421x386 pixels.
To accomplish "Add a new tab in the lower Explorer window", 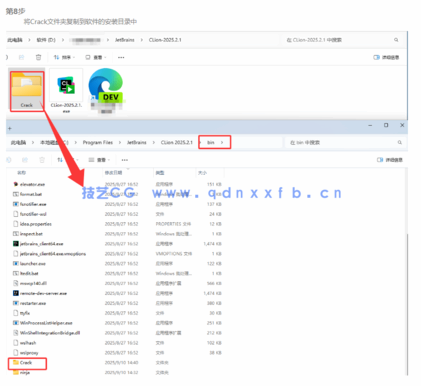I will (x=10, y=128).
